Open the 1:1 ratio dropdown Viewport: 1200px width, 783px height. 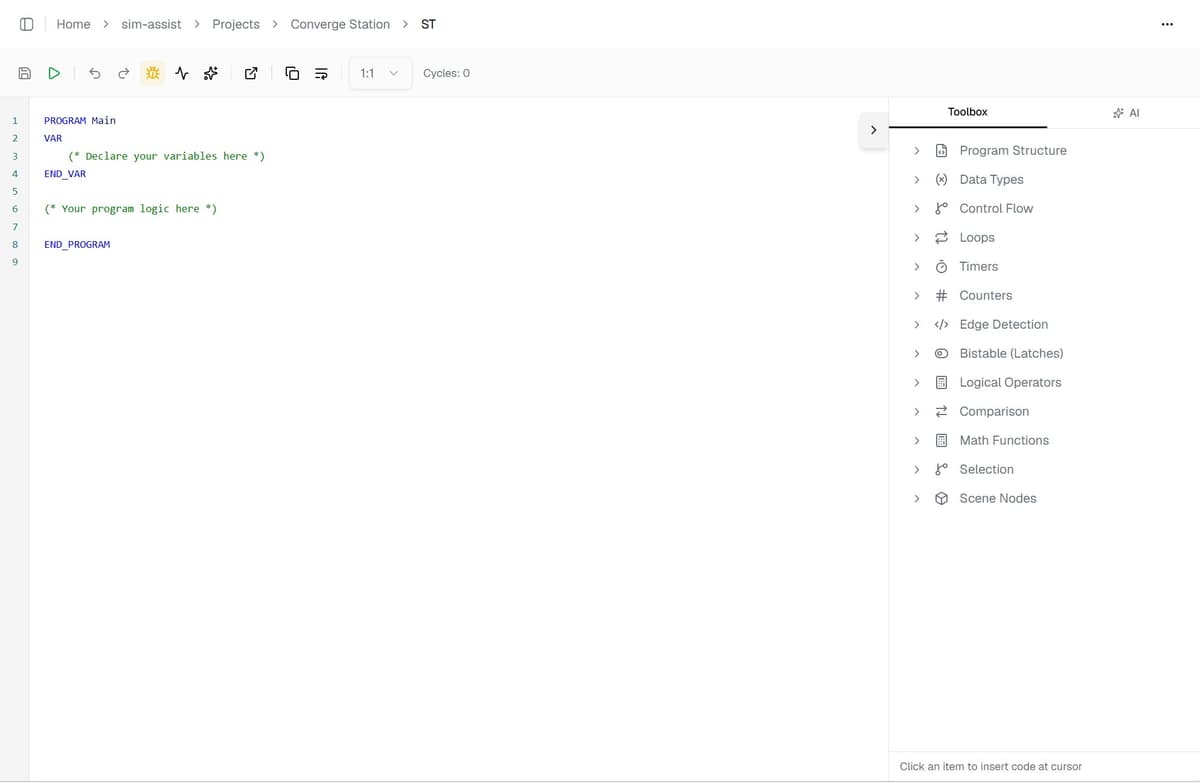380,73
